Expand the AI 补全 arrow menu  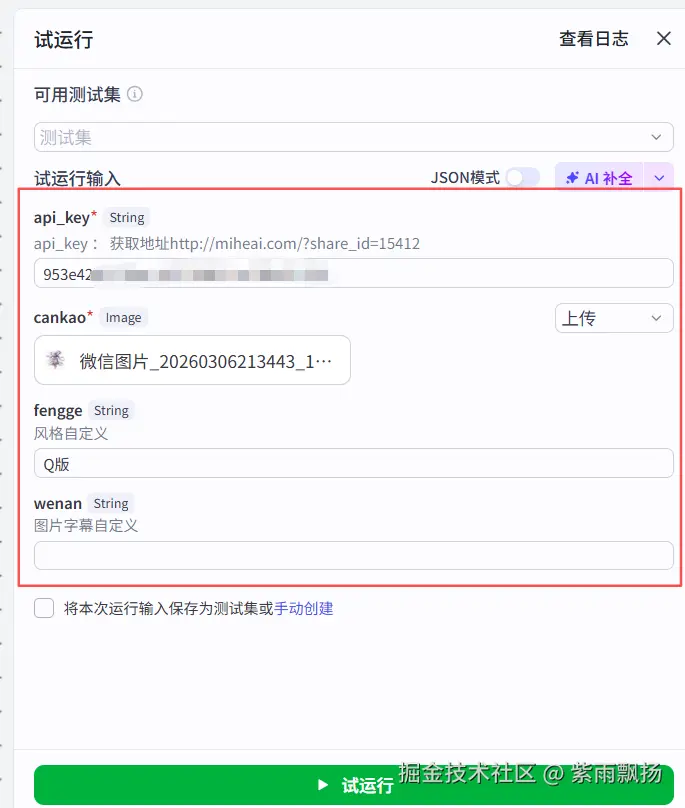[x=659, y=178]
